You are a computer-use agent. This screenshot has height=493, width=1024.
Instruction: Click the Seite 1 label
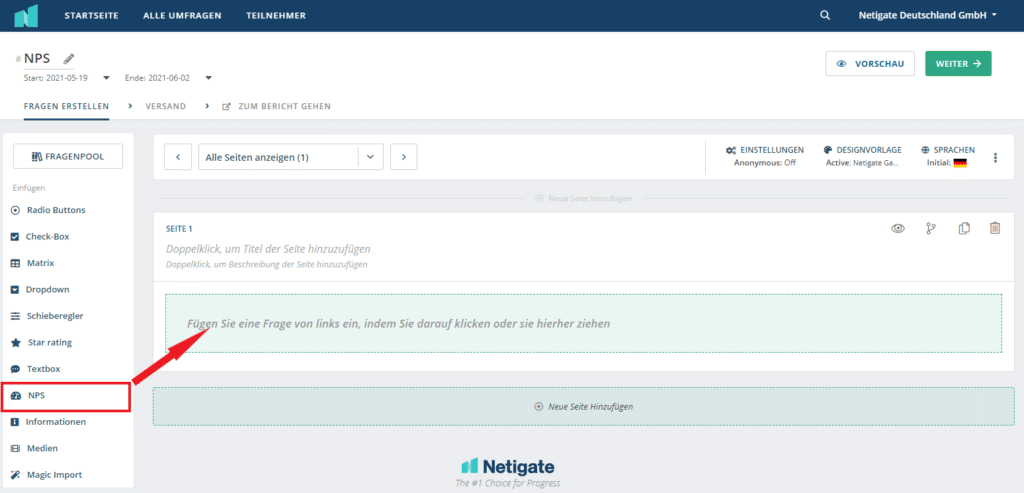coord(180,229)
